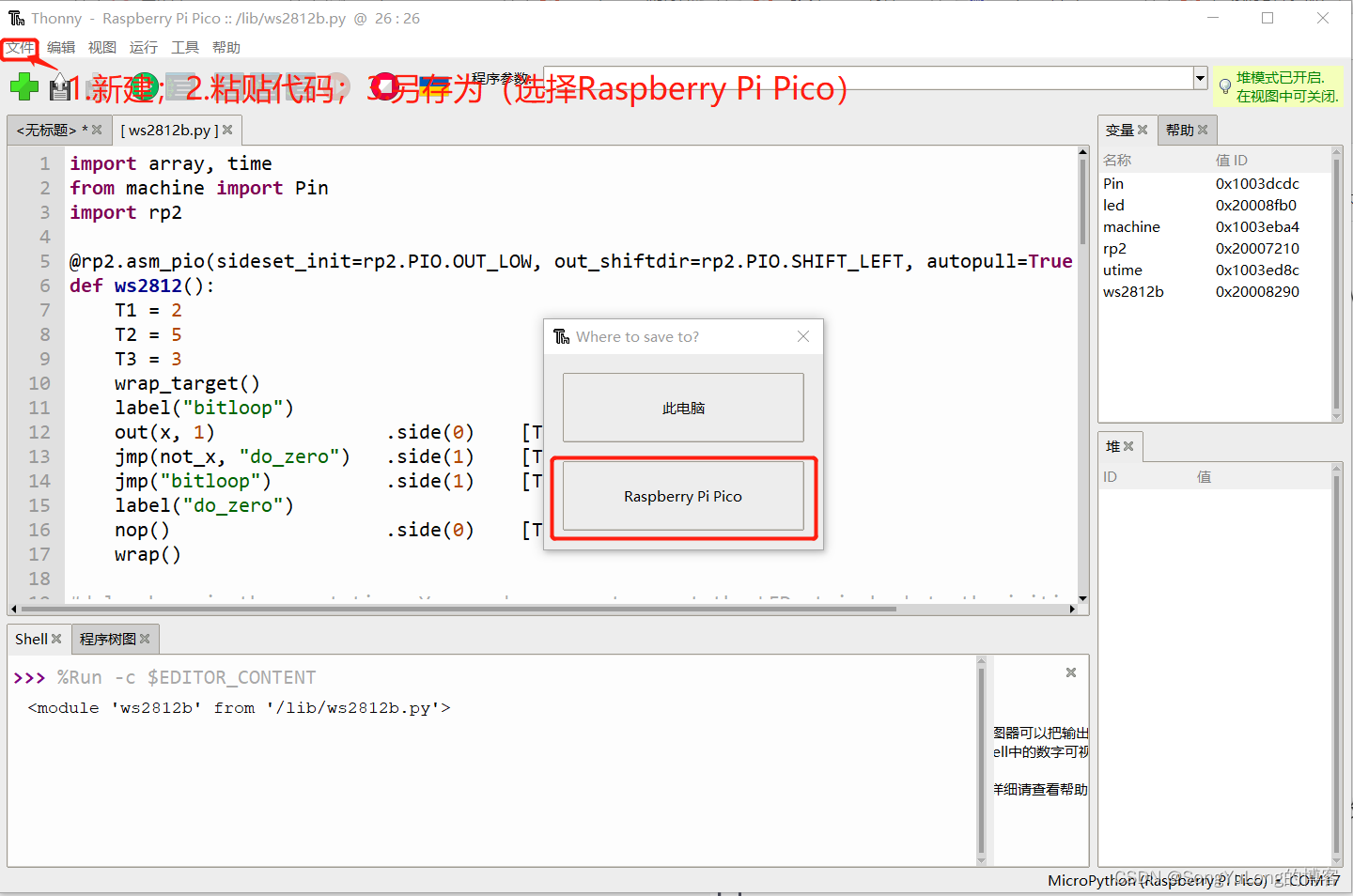
Task: Select the led variable row
Action: click(x=1215, y=205)
